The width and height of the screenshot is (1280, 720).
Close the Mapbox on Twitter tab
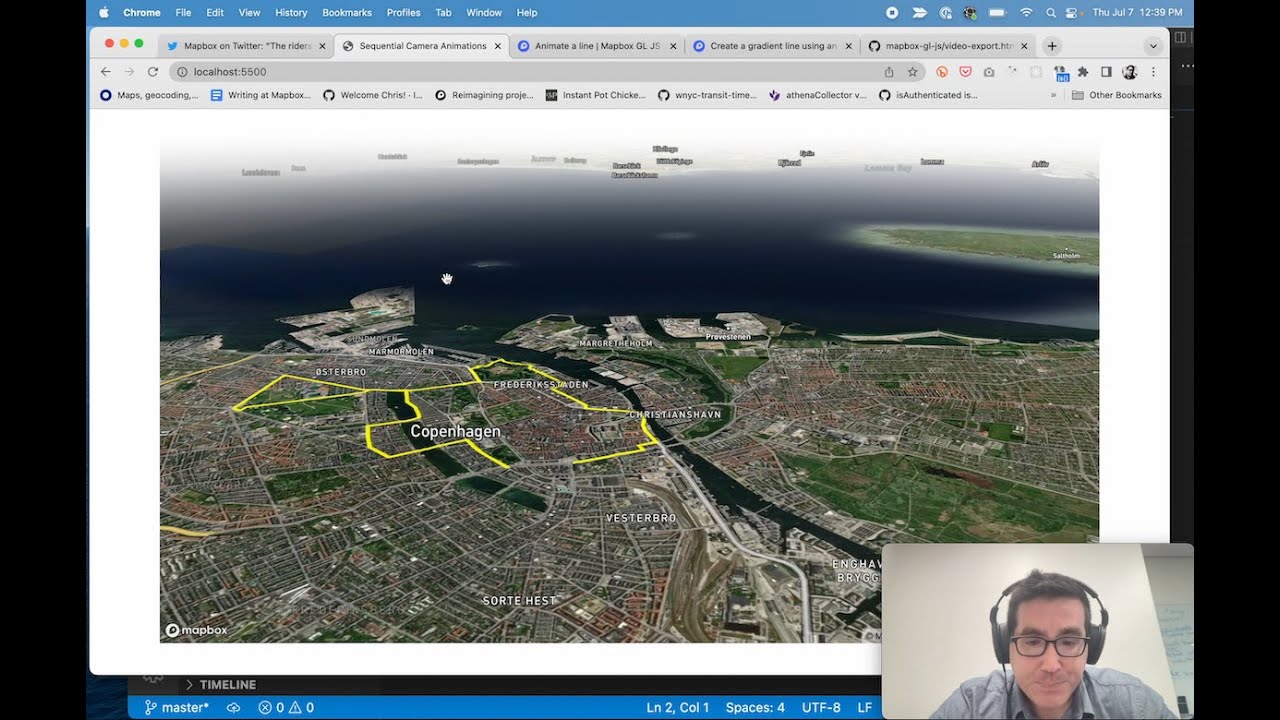pos(322,46)
